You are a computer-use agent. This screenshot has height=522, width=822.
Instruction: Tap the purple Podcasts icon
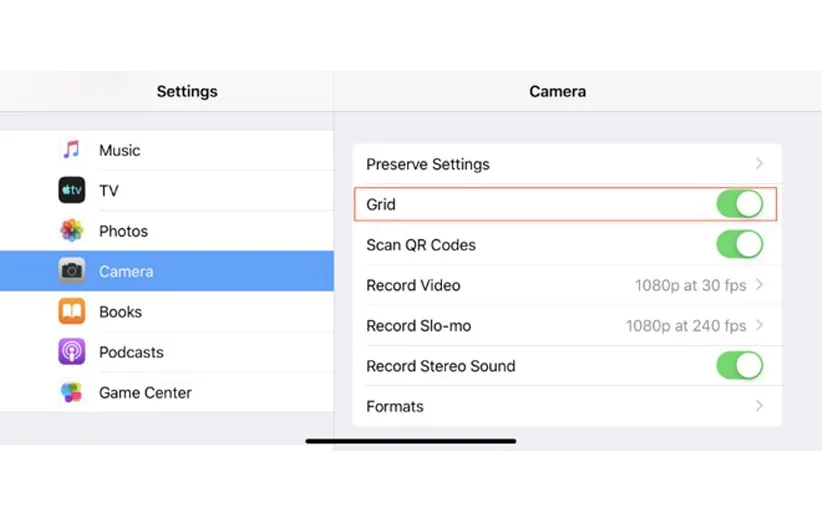(71, 352)
